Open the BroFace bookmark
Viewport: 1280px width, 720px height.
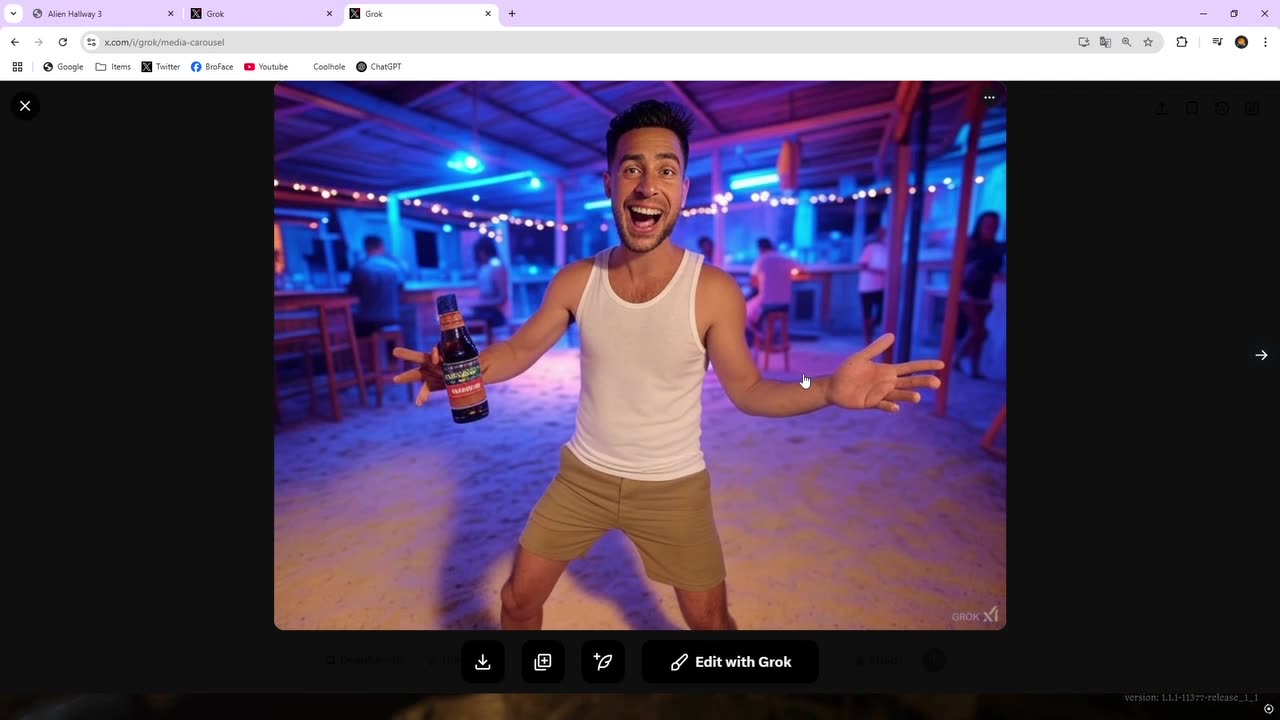click(x=212, y=67)
